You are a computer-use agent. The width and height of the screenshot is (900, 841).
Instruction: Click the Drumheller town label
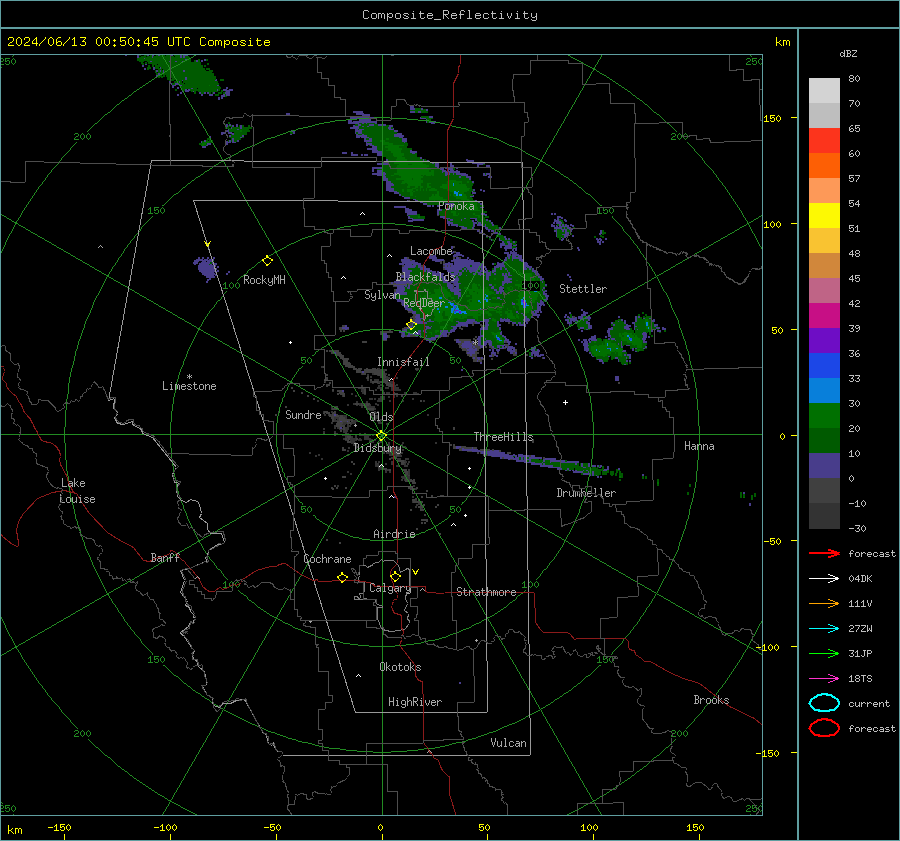[586, 493]
